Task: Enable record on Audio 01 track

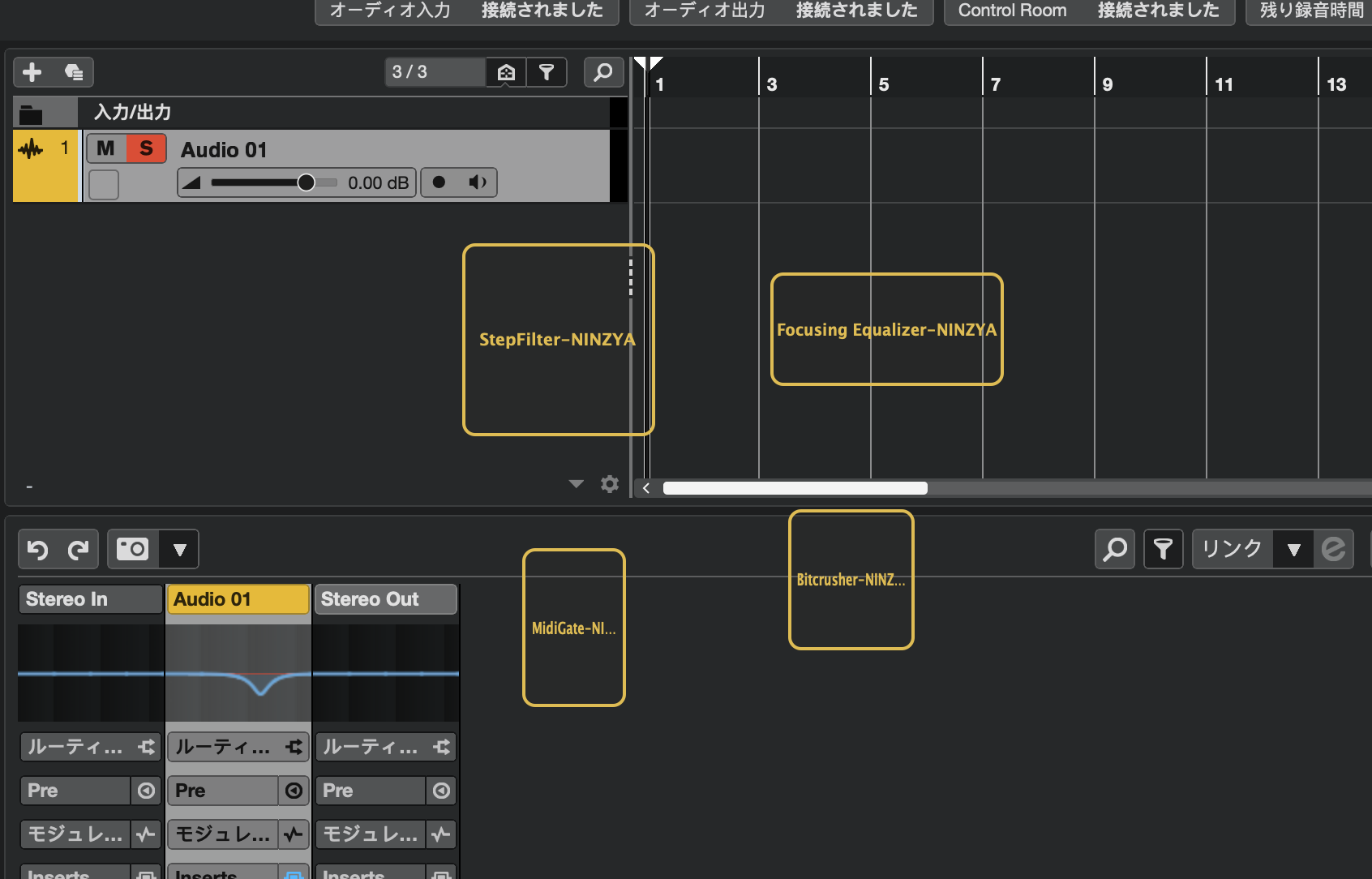Action: pyautogui.click(x=439, y=182)
